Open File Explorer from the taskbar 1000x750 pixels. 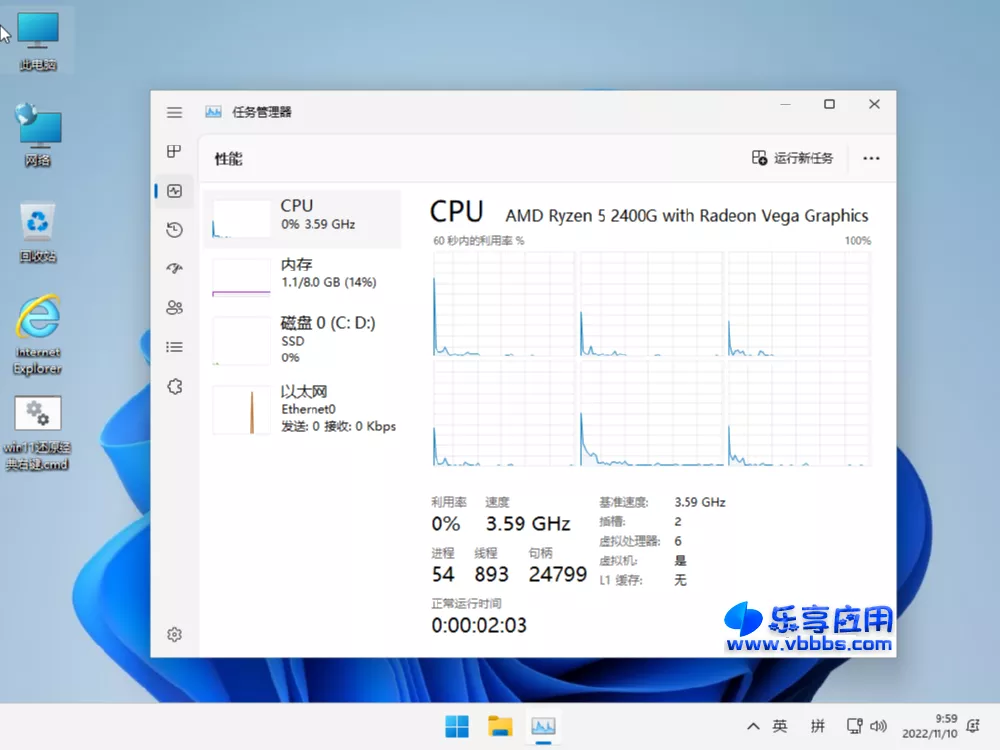click(500, 726)
